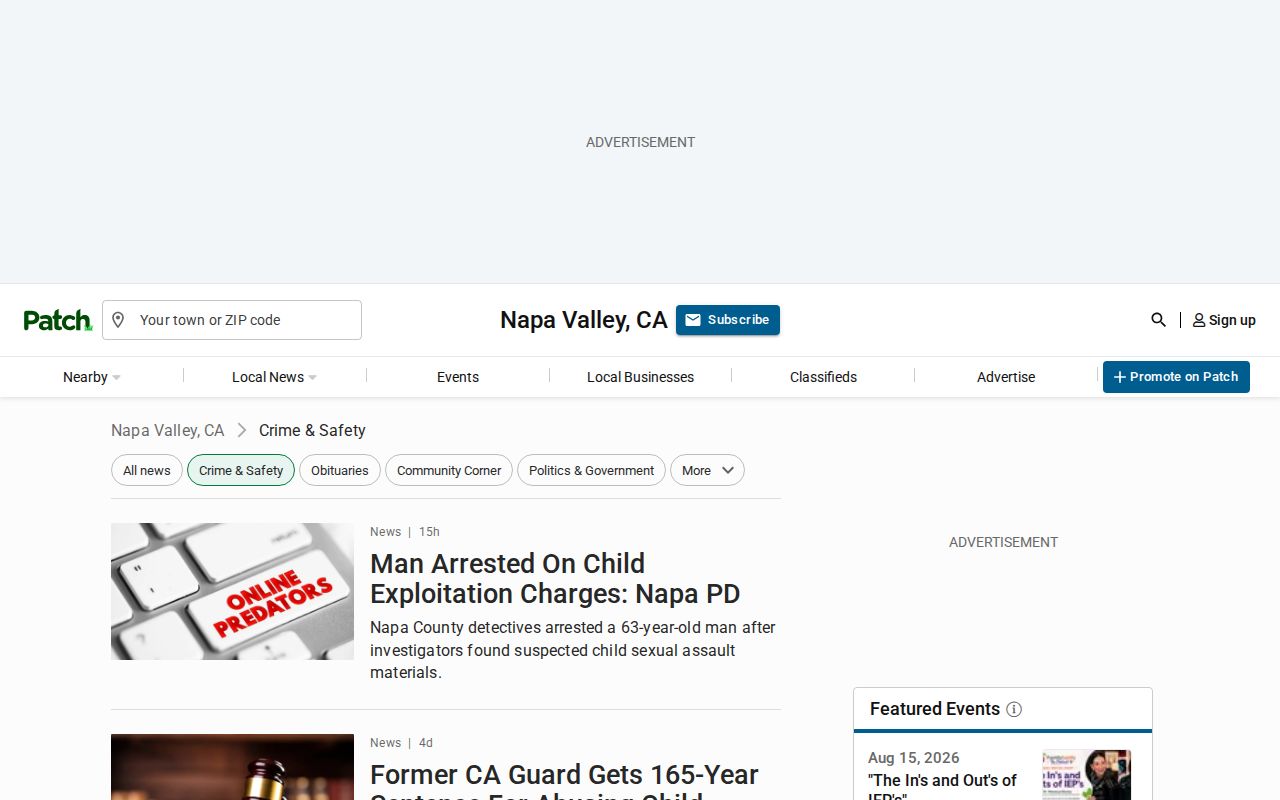This screenshot has height=800, width=1280.
Task: Select the Politics & Government filter
Action: coord(591,470)
